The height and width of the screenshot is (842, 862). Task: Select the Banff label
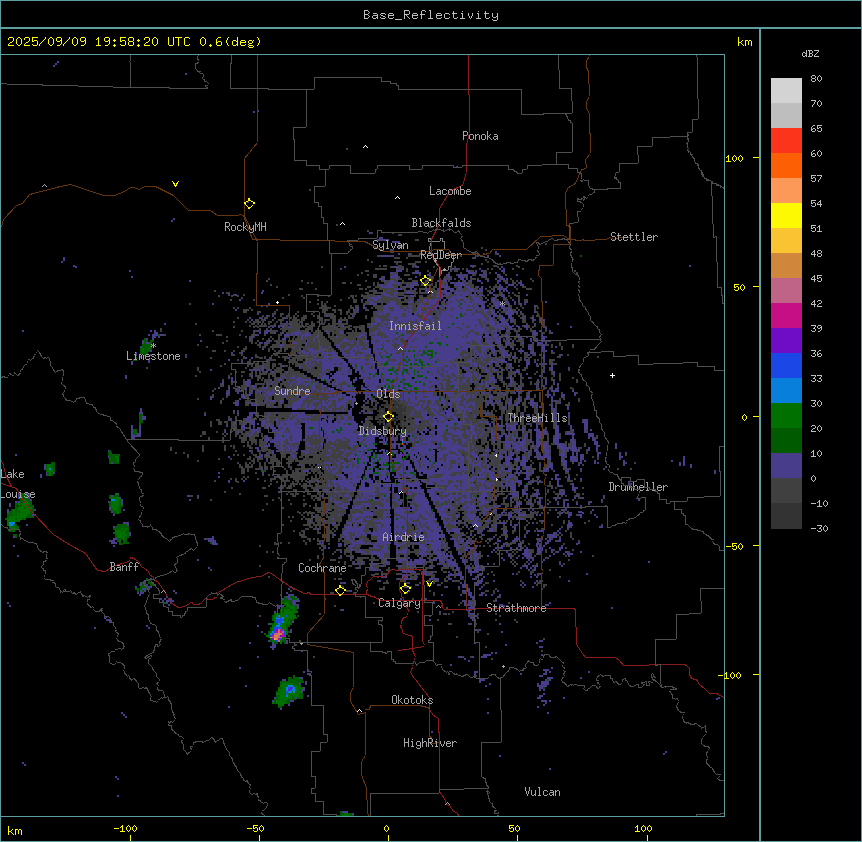(124, 567)
